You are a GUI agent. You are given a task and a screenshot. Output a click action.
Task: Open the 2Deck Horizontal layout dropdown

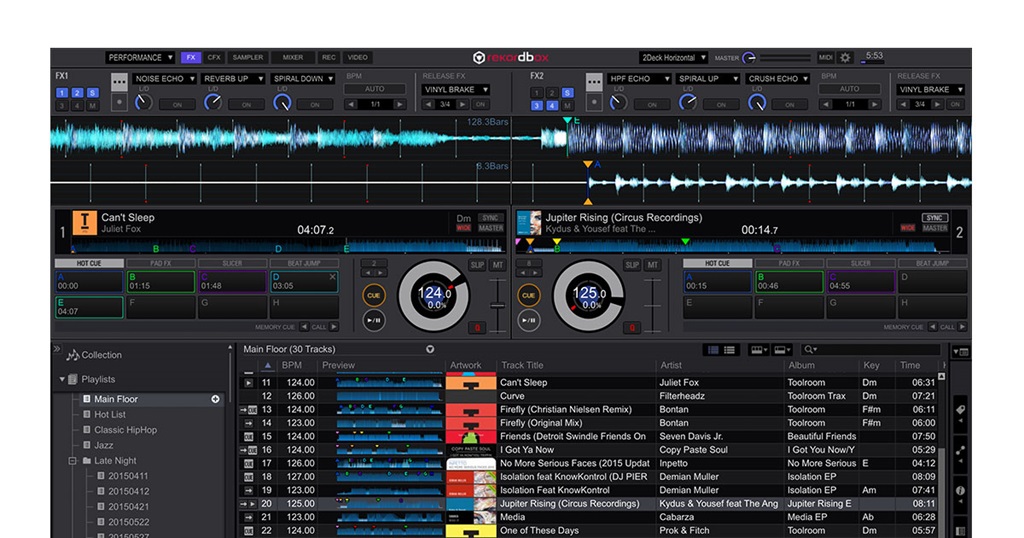pos(673,58)
